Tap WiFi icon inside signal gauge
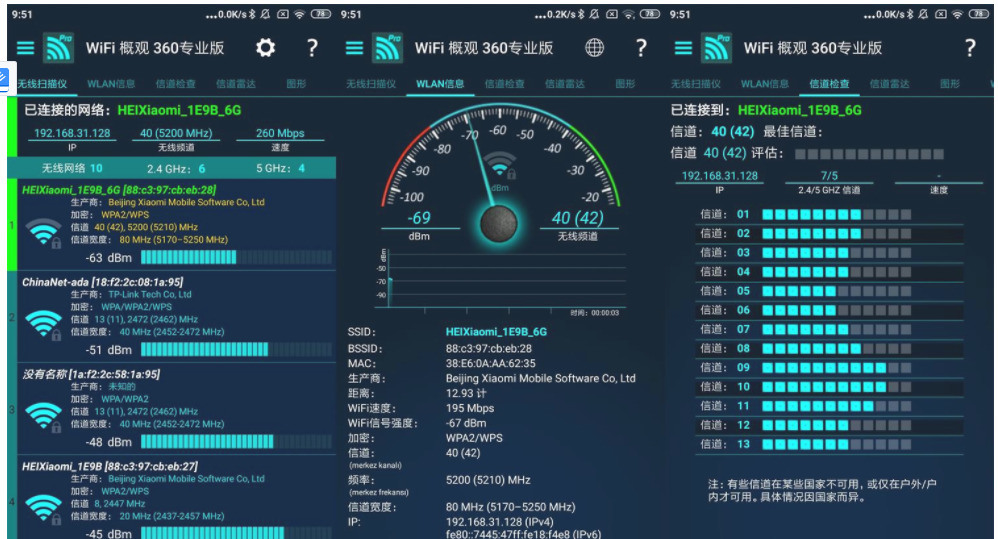 500,164
